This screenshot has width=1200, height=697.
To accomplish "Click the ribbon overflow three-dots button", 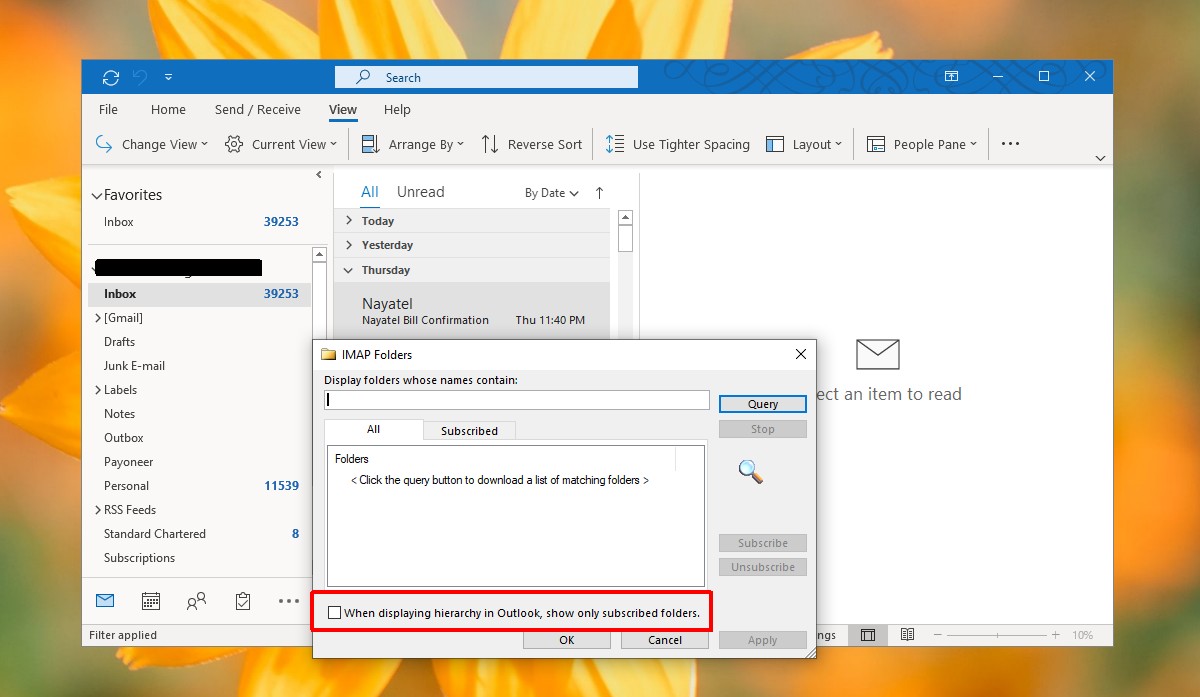I will (x=1010, y=144).
